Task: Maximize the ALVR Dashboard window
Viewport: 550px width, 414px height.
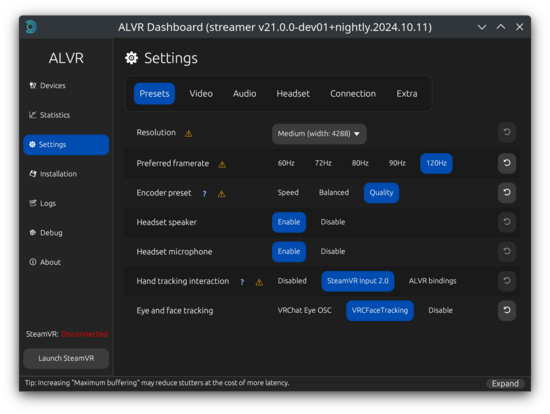Action: (501, 27)
